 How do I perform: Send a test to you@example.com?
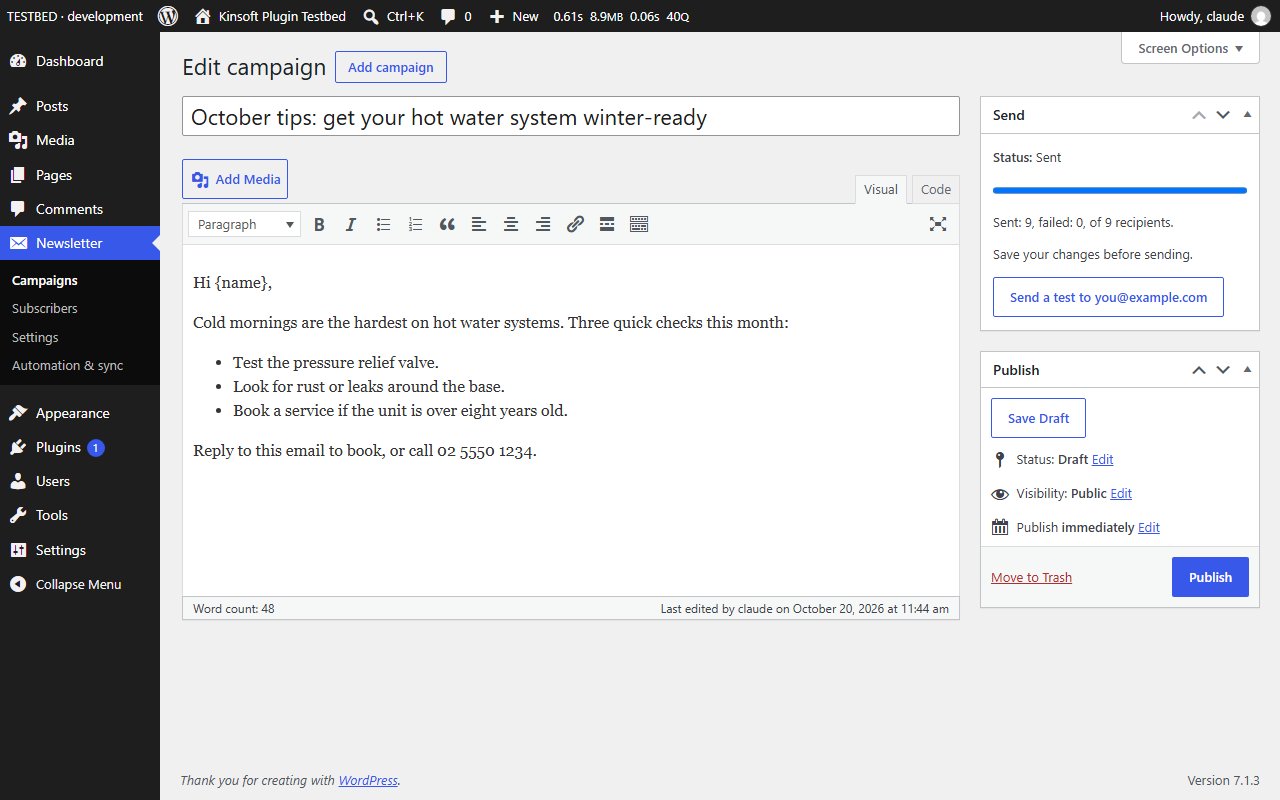1108,297
